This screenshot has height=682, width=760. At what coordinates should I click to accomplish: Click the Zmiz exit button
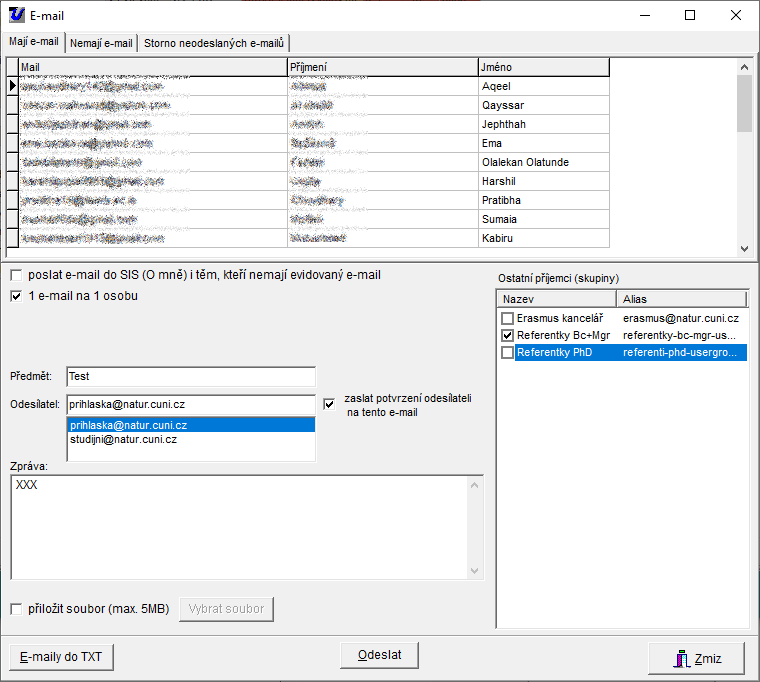pyautogui.click(x=696, y=658)
